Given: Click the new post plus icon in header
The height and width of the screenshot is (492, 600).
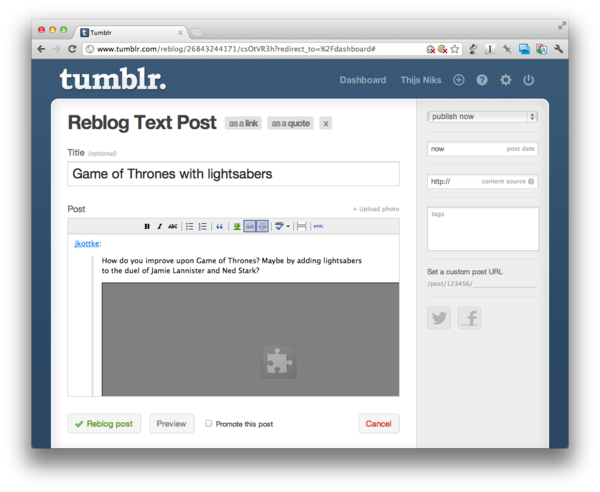Looking at the screenshot, I should tap(459, 80).
